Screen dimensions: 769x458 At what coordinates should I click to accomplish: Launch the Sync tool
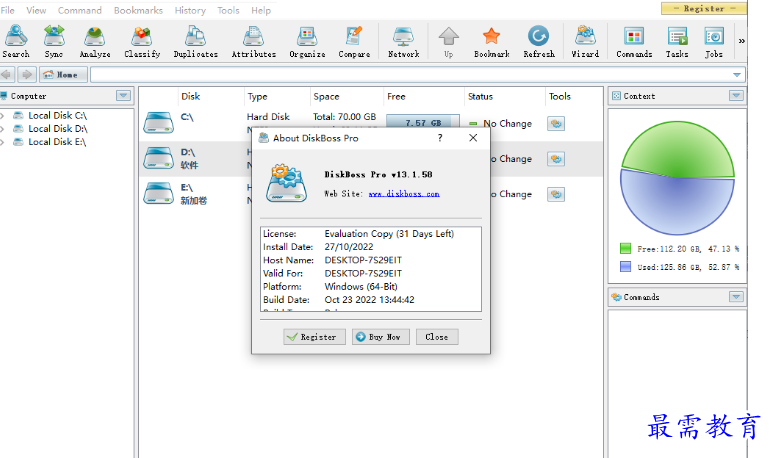tap(54, 42)
